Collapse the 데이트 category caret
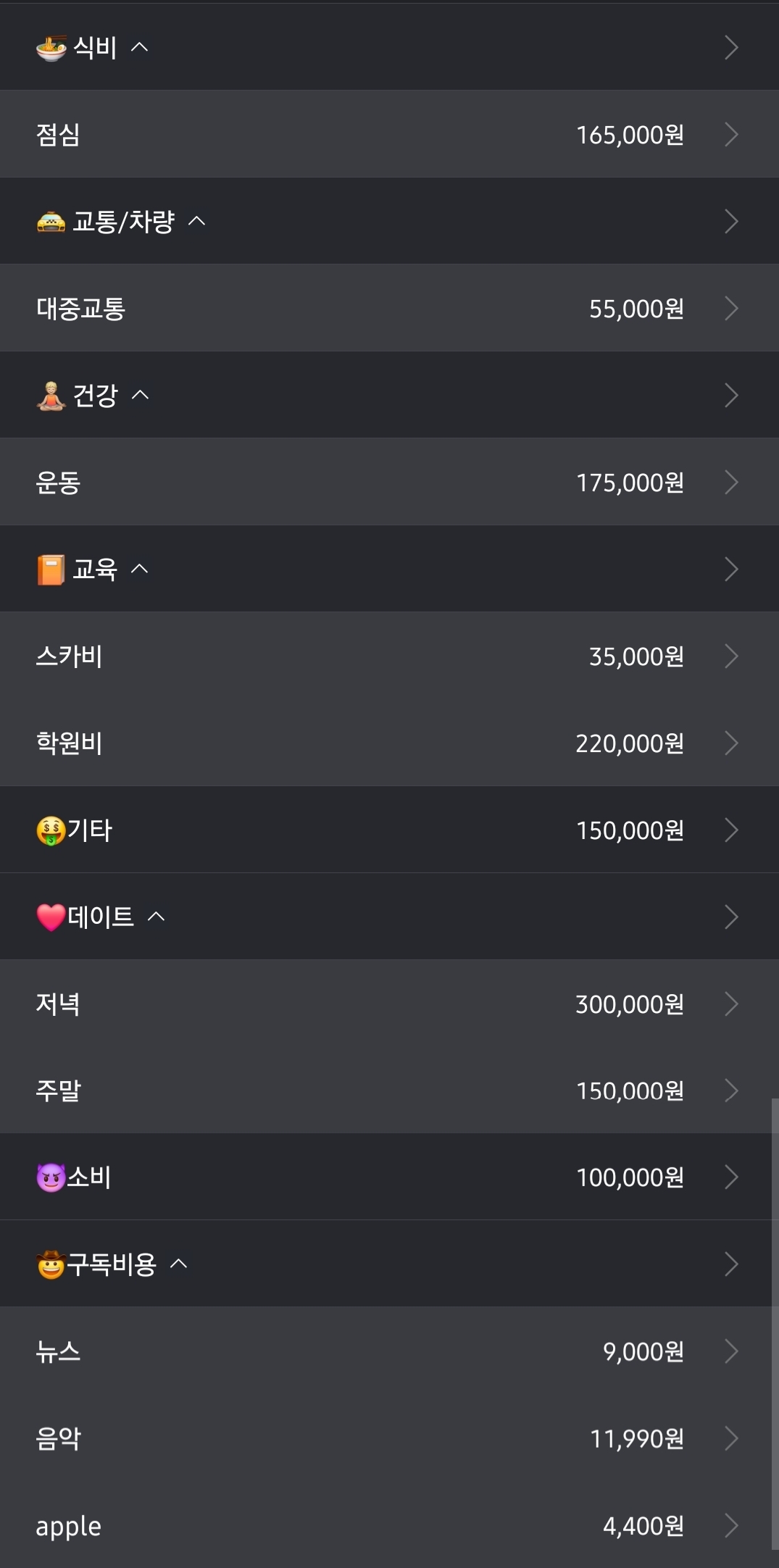779x1568 pixels. [156, 917]
